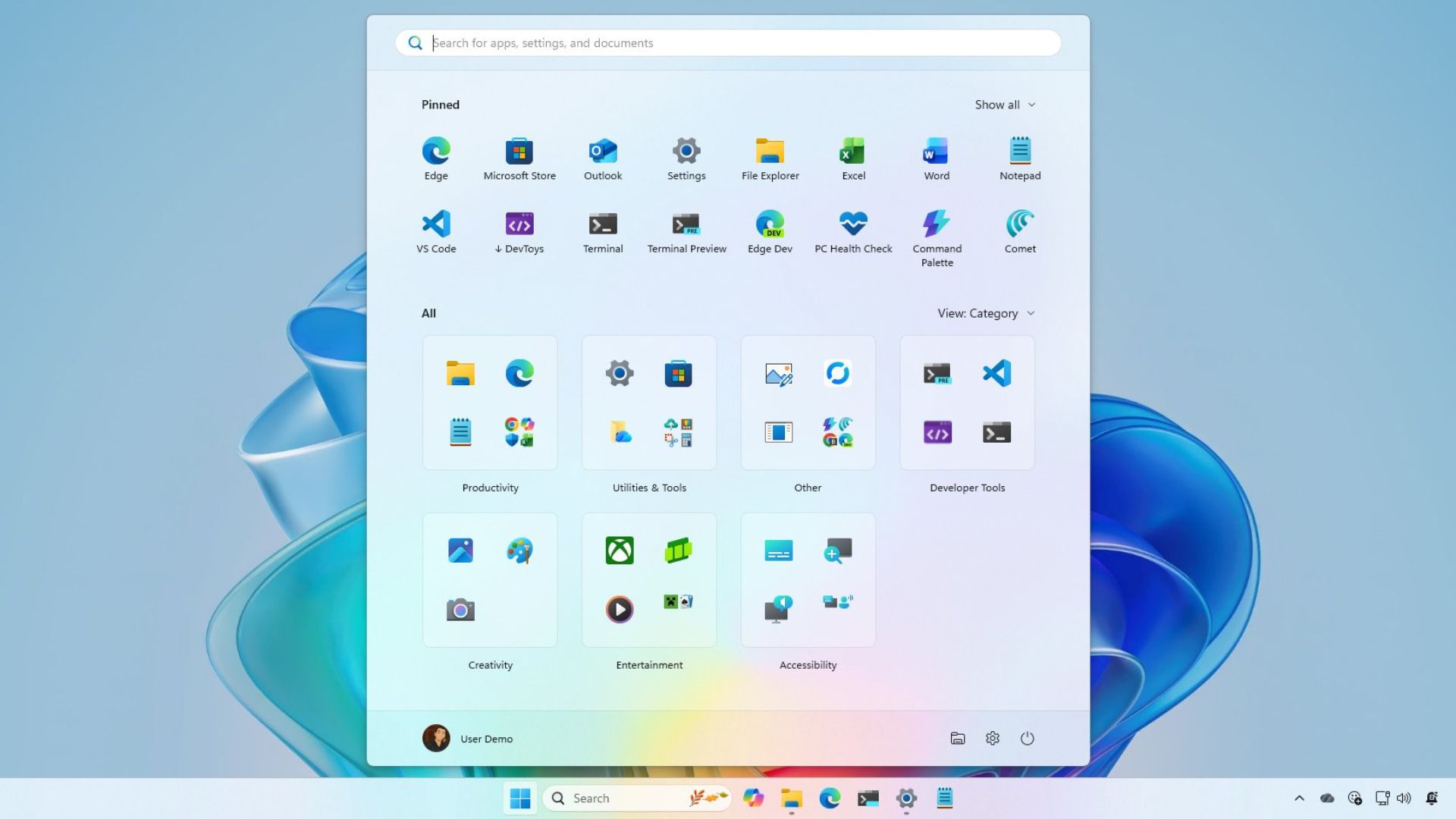The image size is (1456, 819).
Task: Open the View: Category dropdown
Action: (985, 313)
